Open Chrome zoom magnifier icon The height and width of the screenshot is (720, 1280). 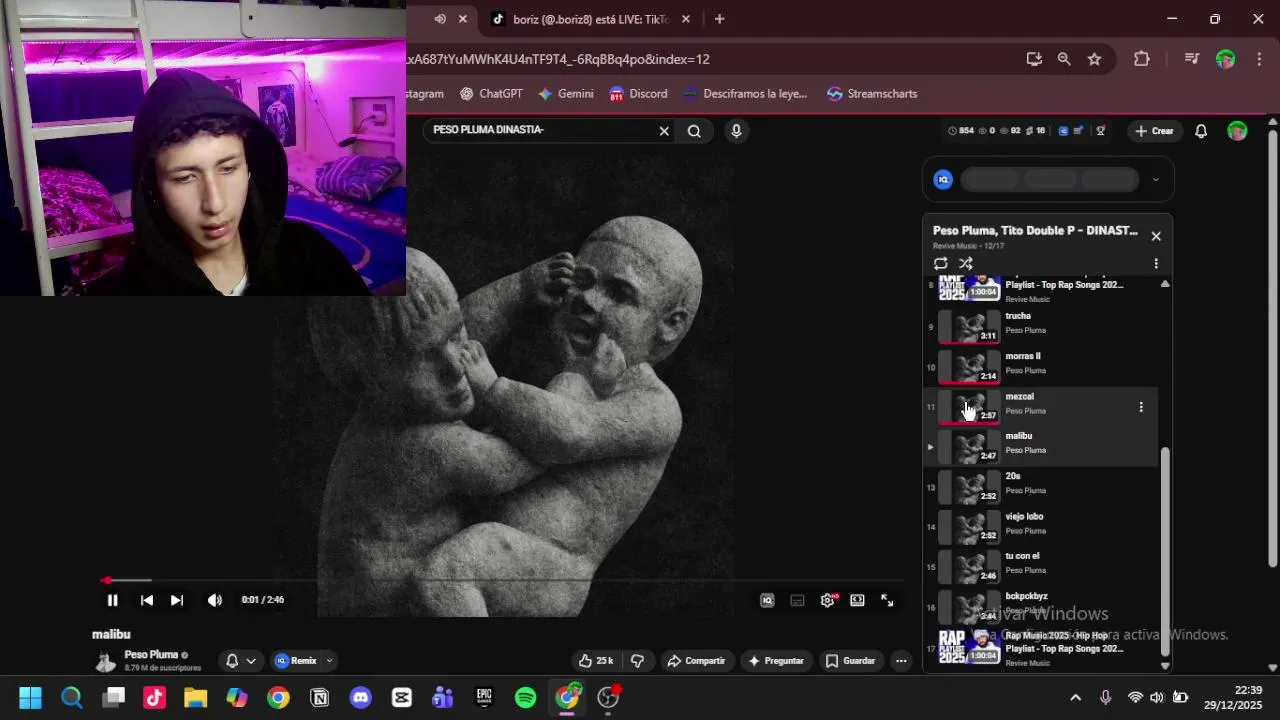(1064, 59)
